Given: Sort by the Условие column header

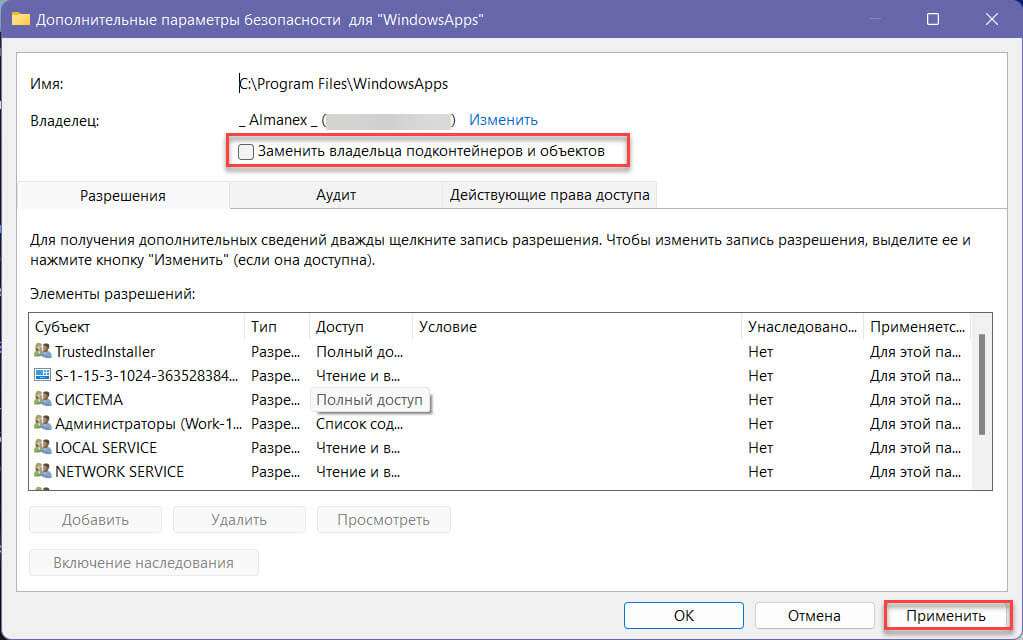Looking at the screenshot, I should 577,327.
